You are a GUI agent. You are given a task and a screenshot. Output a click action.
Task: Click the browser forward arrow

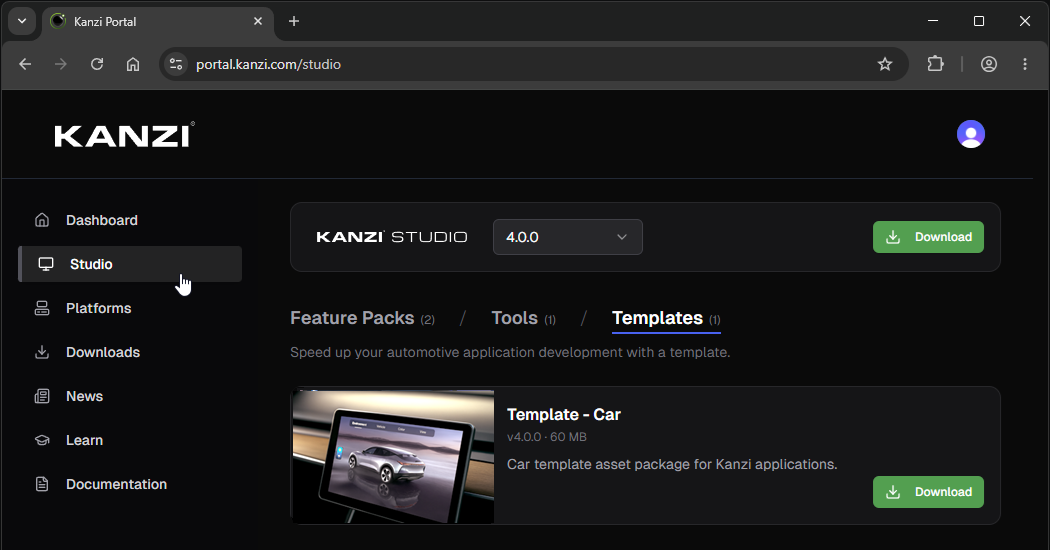pyautogui.click(x=61, y=64)
